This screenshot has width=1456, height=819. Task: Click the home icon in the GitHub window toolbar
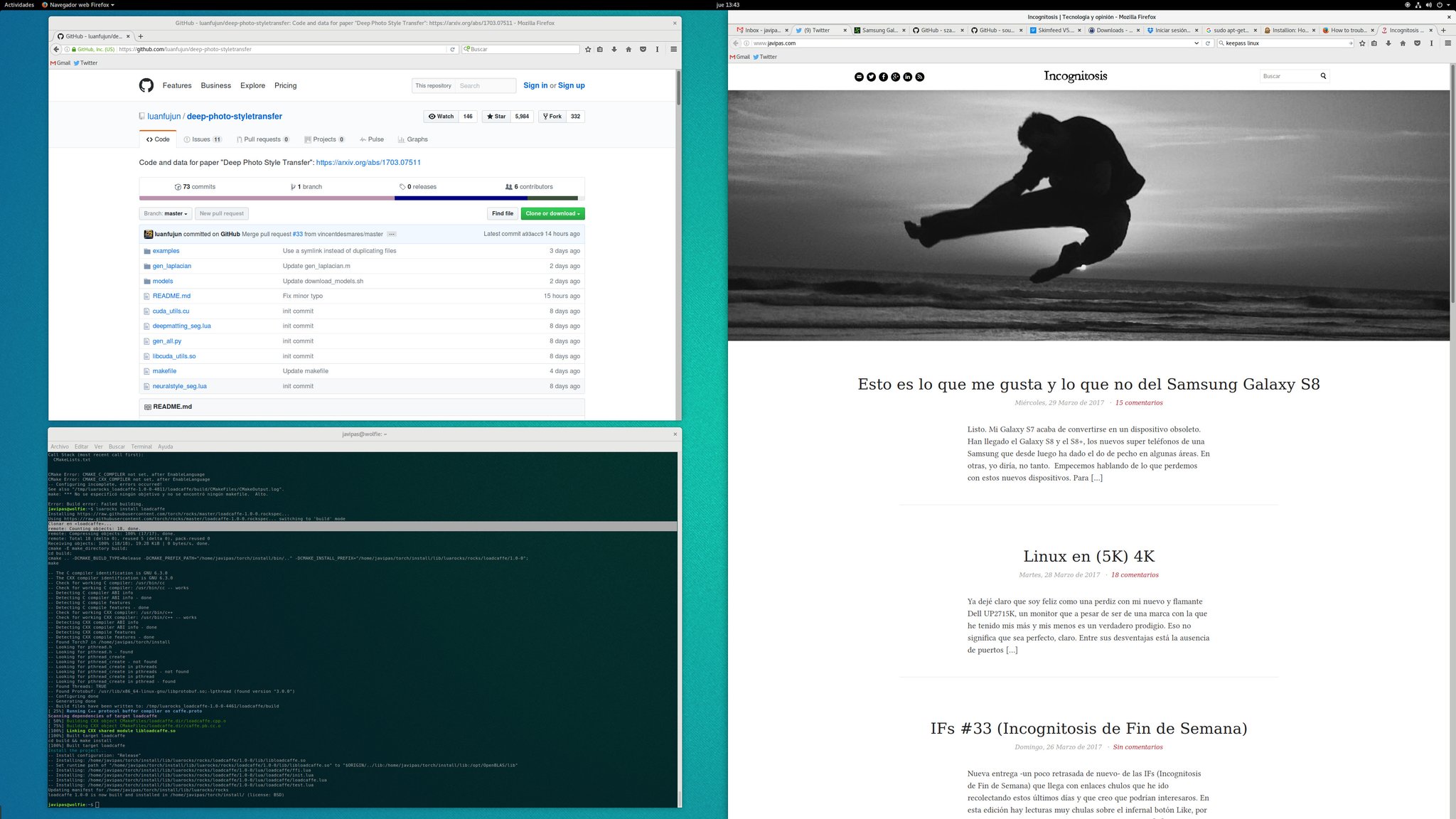[x=628, y=49]
